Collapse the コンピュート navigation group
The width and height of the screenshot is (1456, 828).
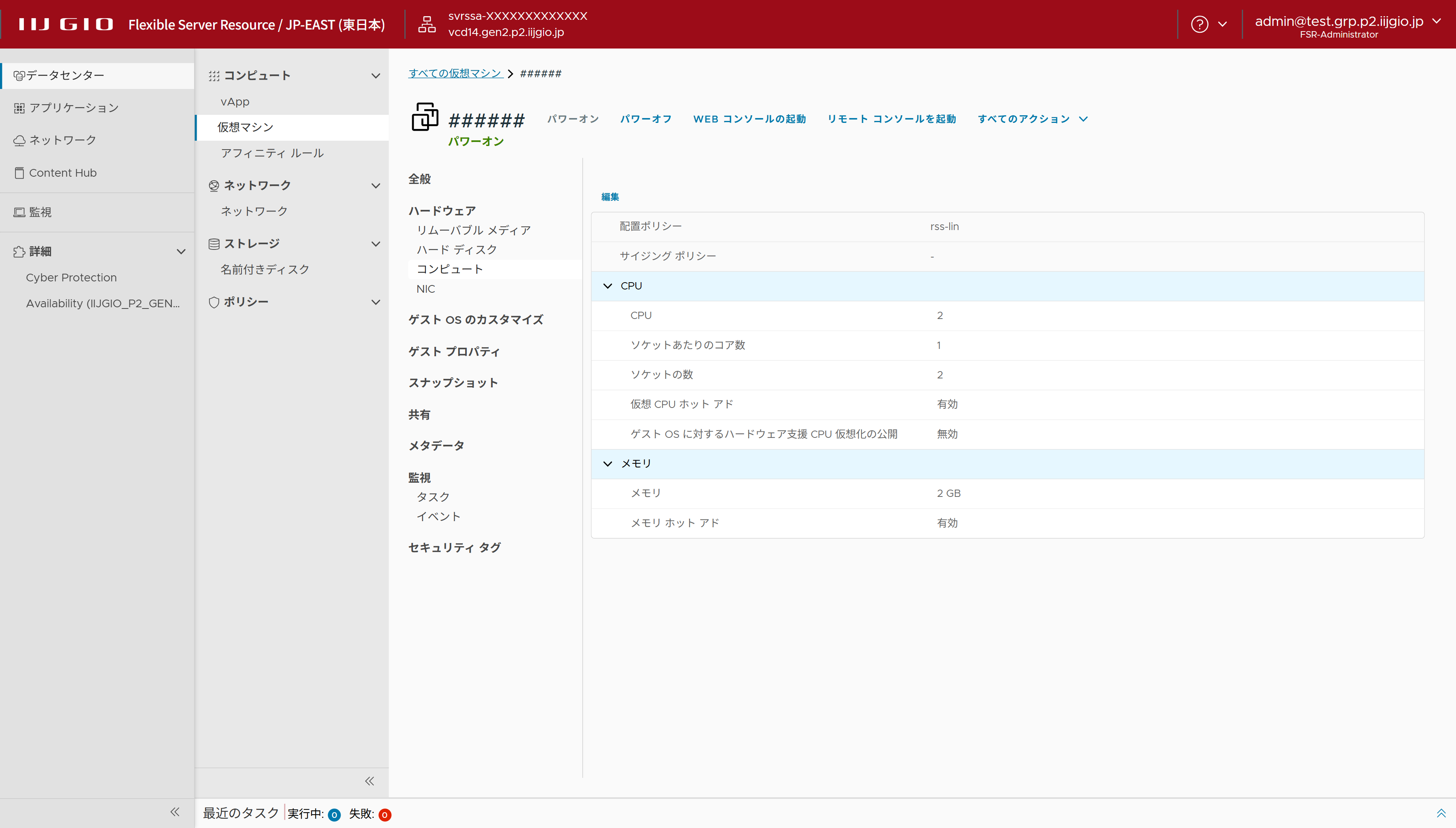pyautogui.click(x=375, y=76)
